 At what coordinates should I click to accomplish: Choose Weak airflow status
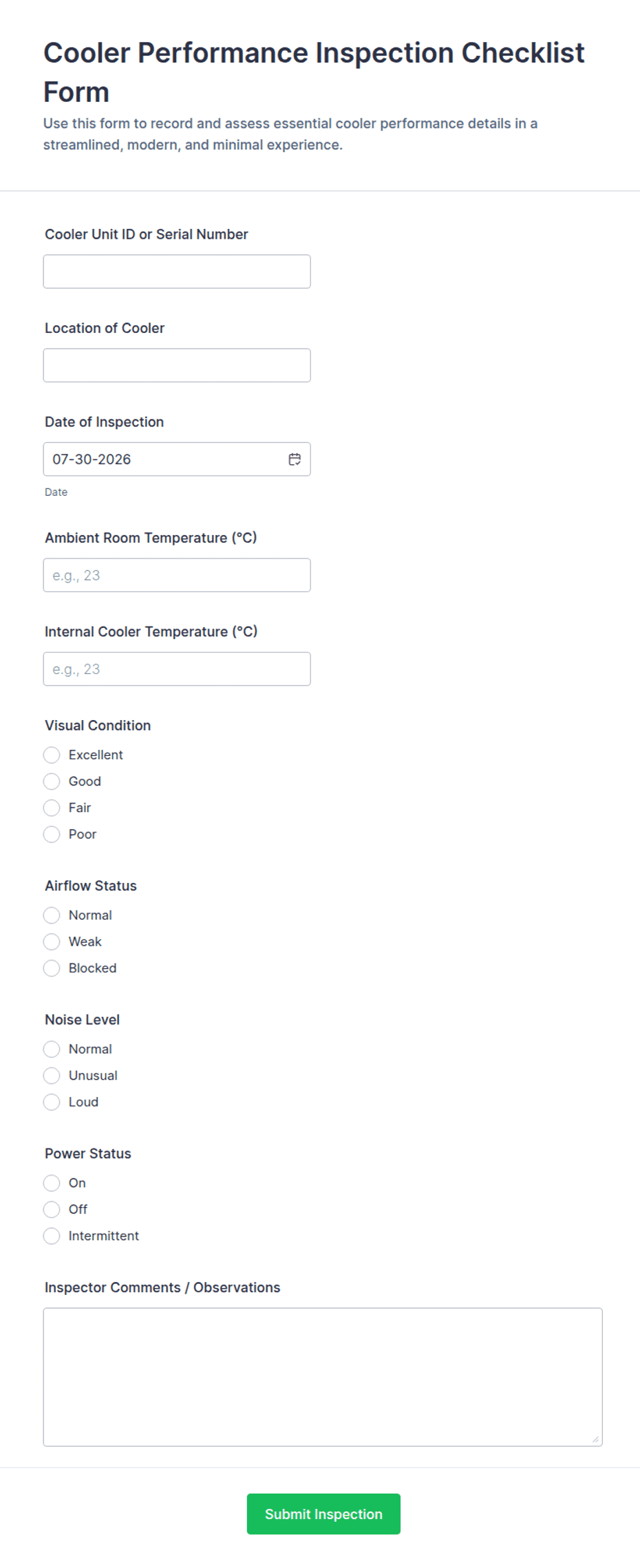(52, 941)
